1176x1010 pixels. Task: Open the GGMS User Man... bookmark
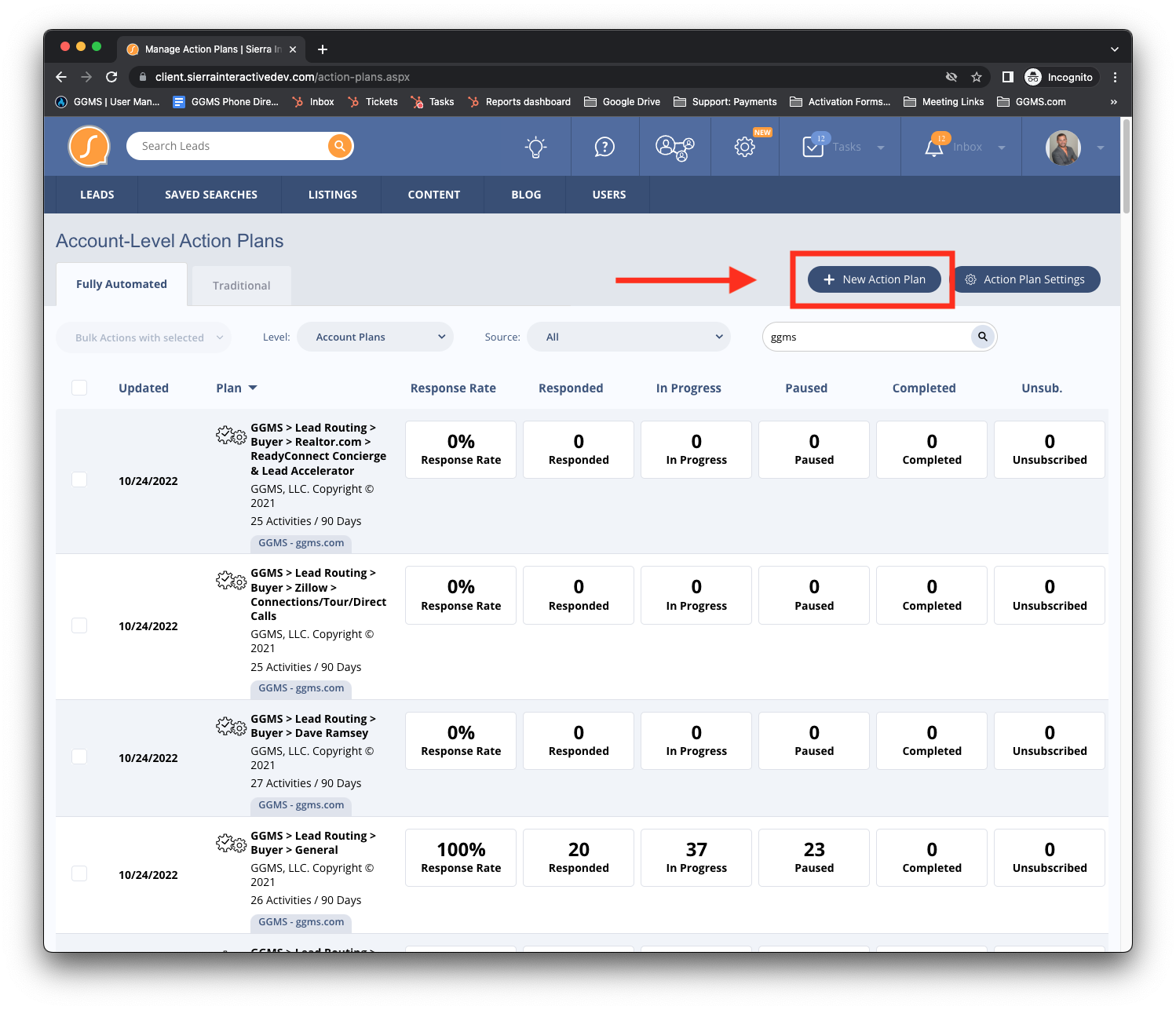108,102
